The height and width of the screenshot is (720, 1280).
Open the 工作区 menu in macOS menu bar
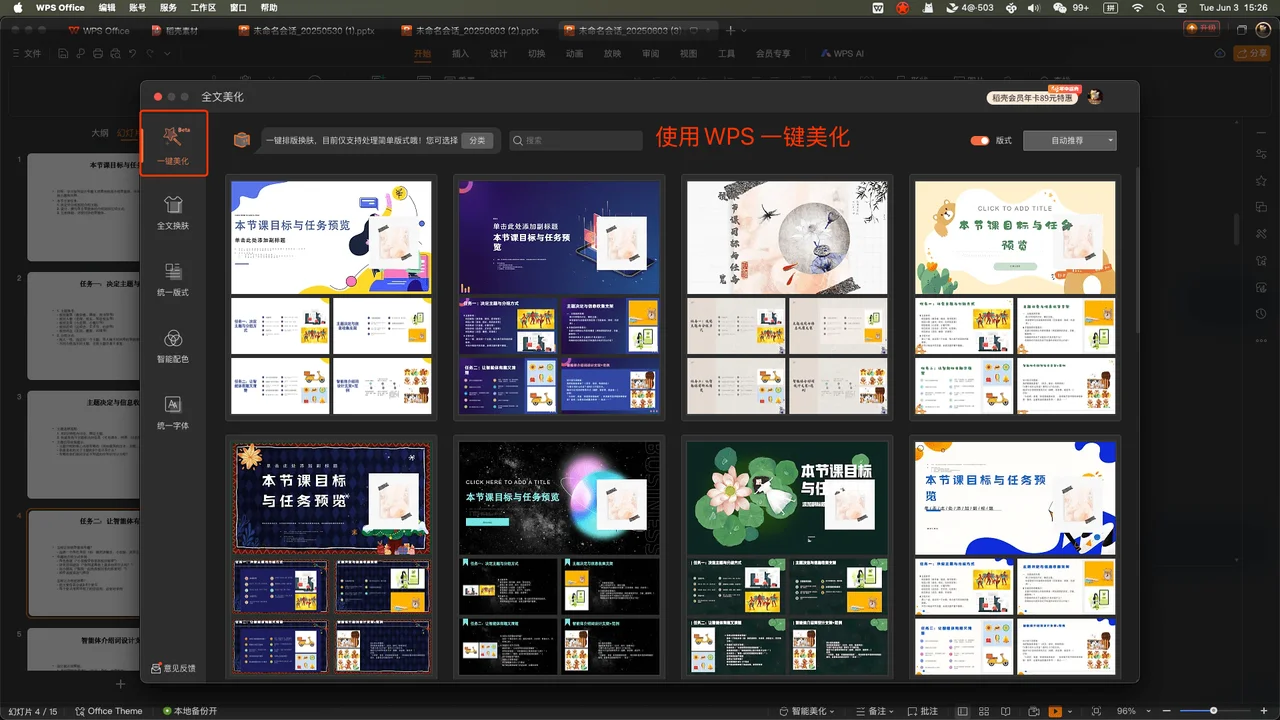(203, 7)
